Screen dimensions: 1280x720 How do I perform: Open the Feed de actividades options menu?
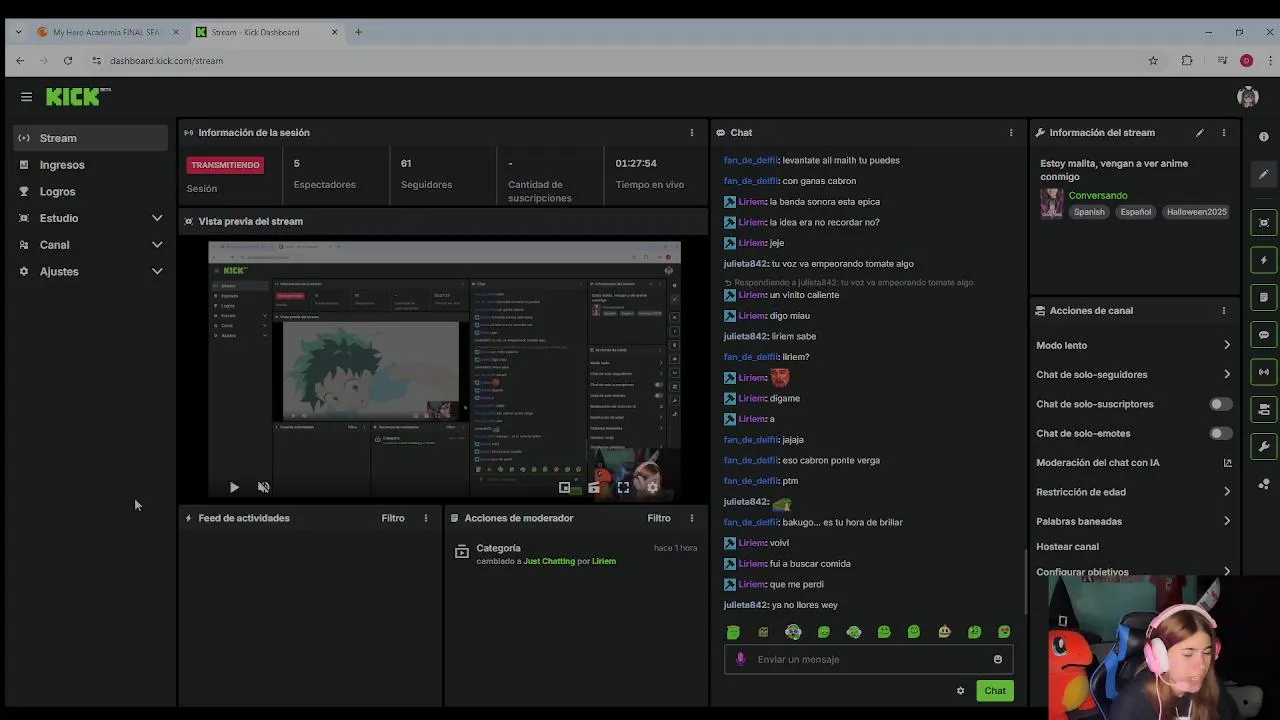click(426, 518)
